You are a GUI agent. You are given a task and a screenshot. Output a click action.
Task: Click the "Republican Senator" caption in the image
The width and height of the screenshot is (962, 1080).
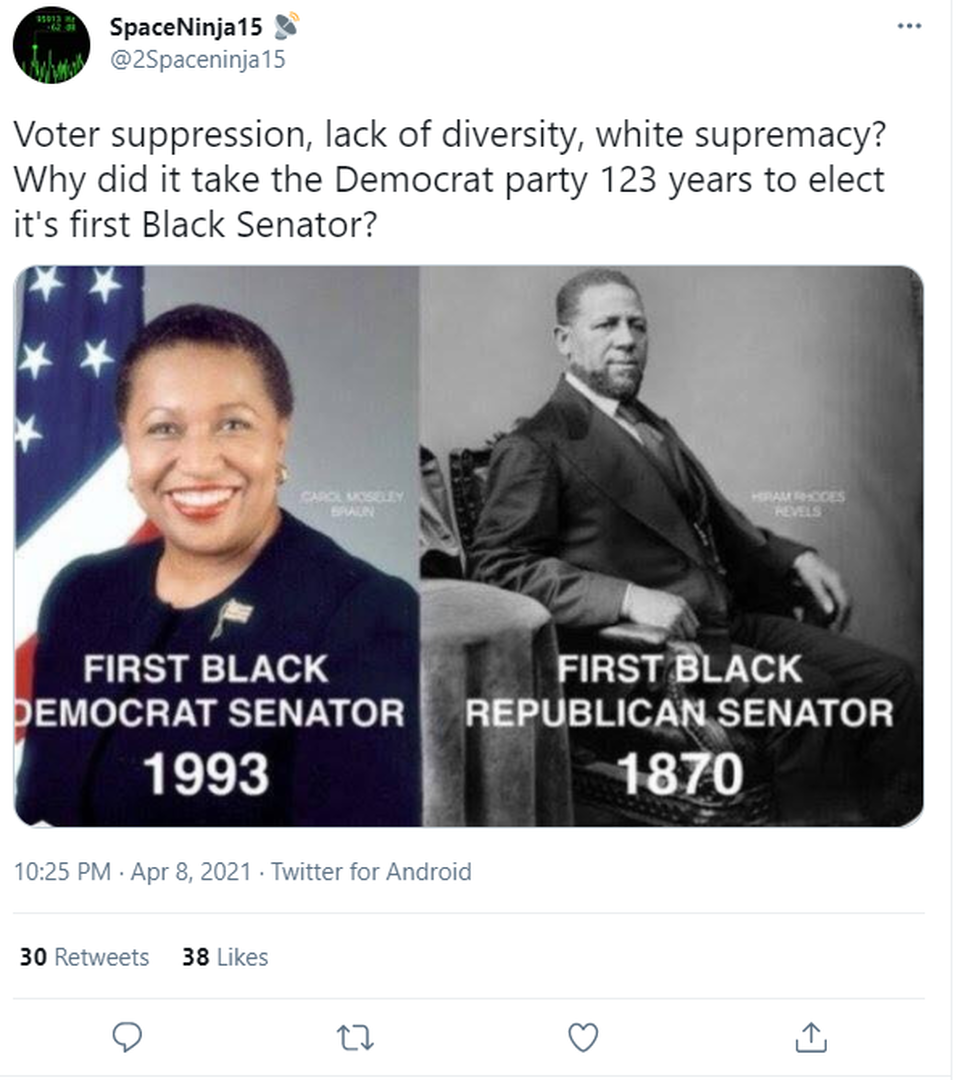[679, 713]
